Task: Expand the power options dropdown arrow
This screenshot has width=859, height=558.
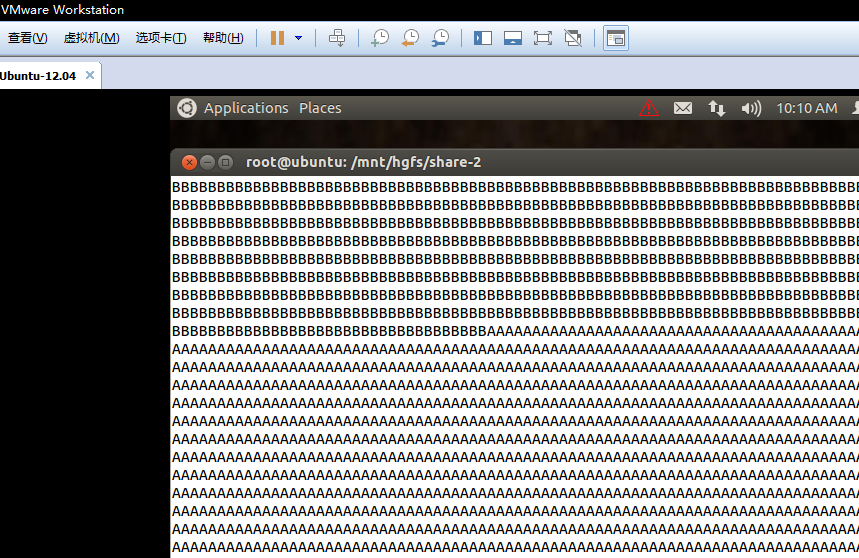Action: pyautogui.click(x=299, y=38)
